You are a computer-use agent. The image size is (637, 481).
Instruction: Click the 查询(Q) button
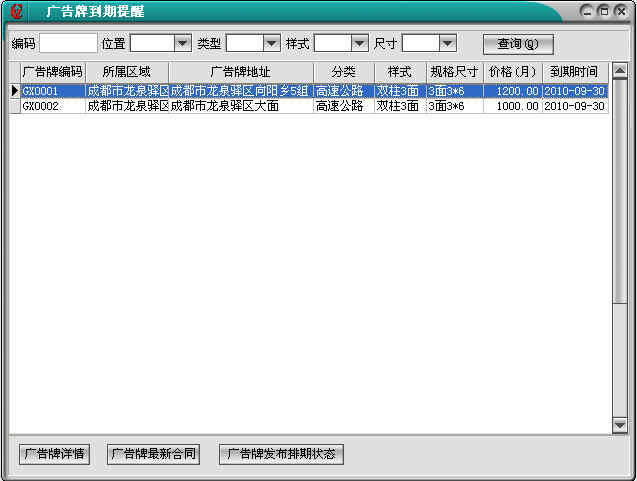click(518, 44)
